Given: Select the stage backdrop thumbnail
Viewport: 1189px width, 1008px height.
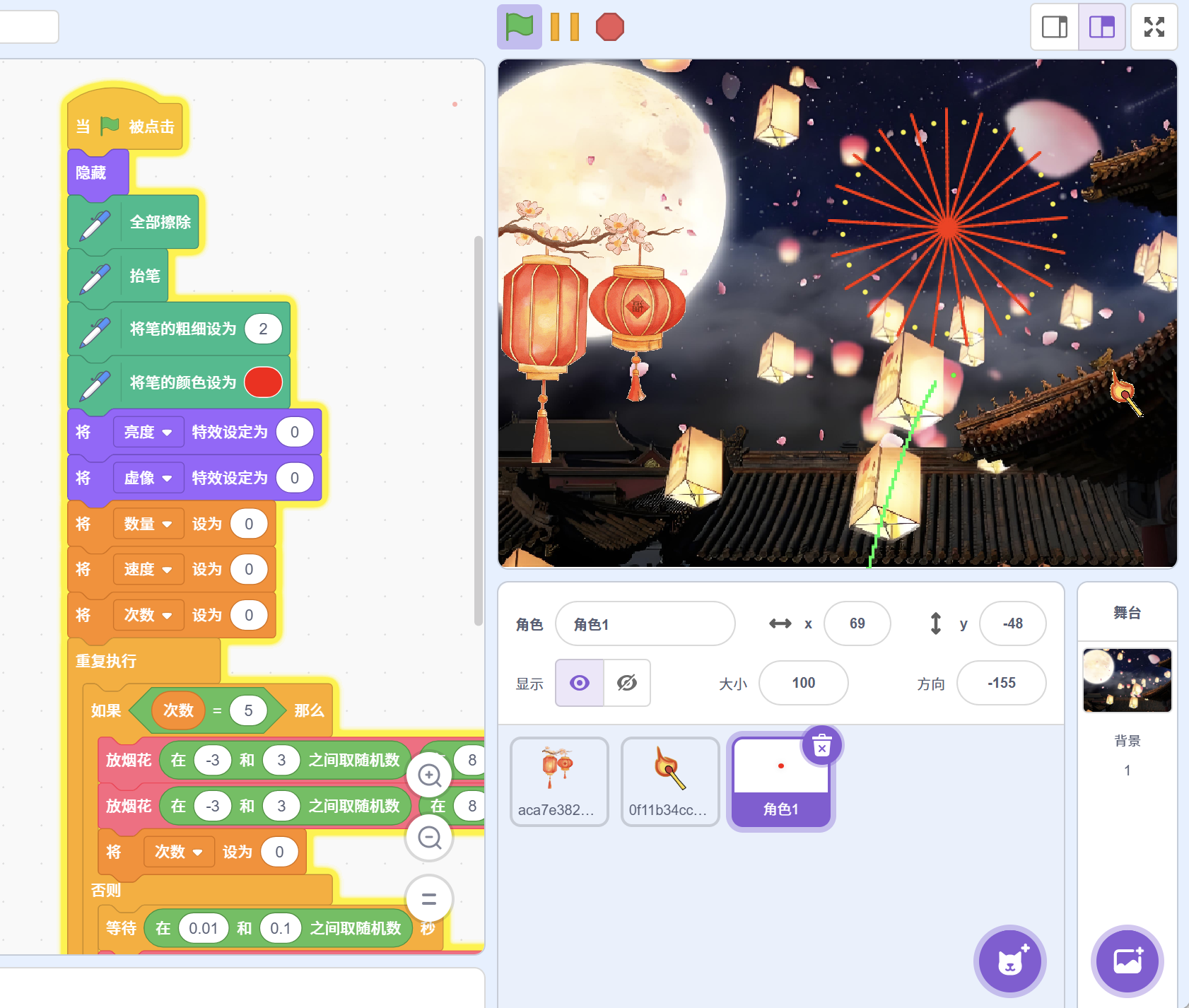Looking at the screenshot, I should [x=1127, y=680].
